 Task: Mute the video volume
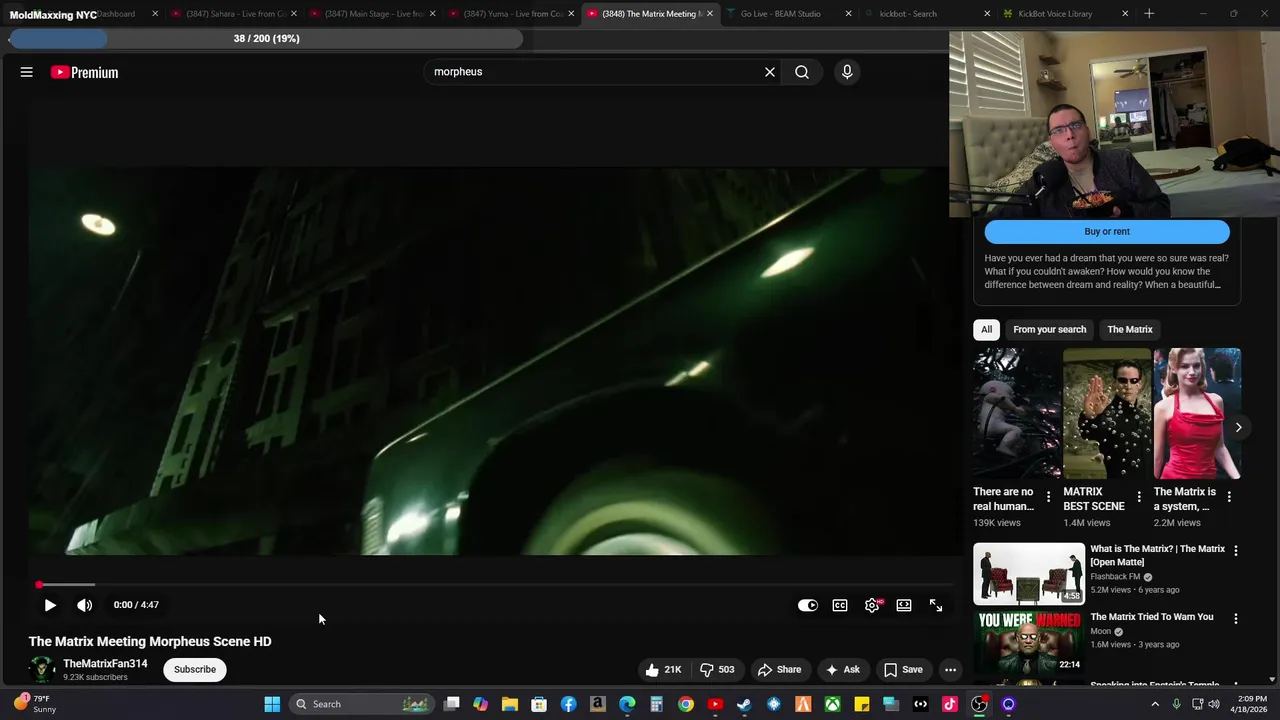(x=85, y=605)
